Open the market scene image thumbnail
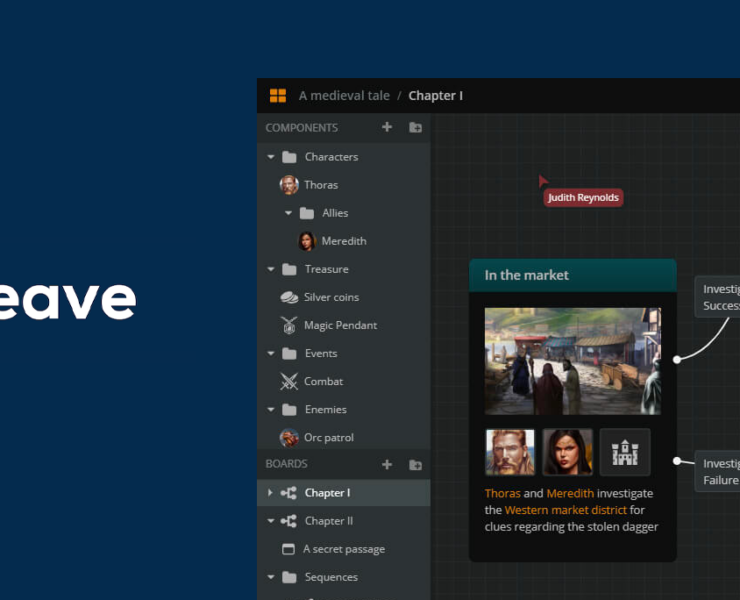 click(x=572, y=361)
